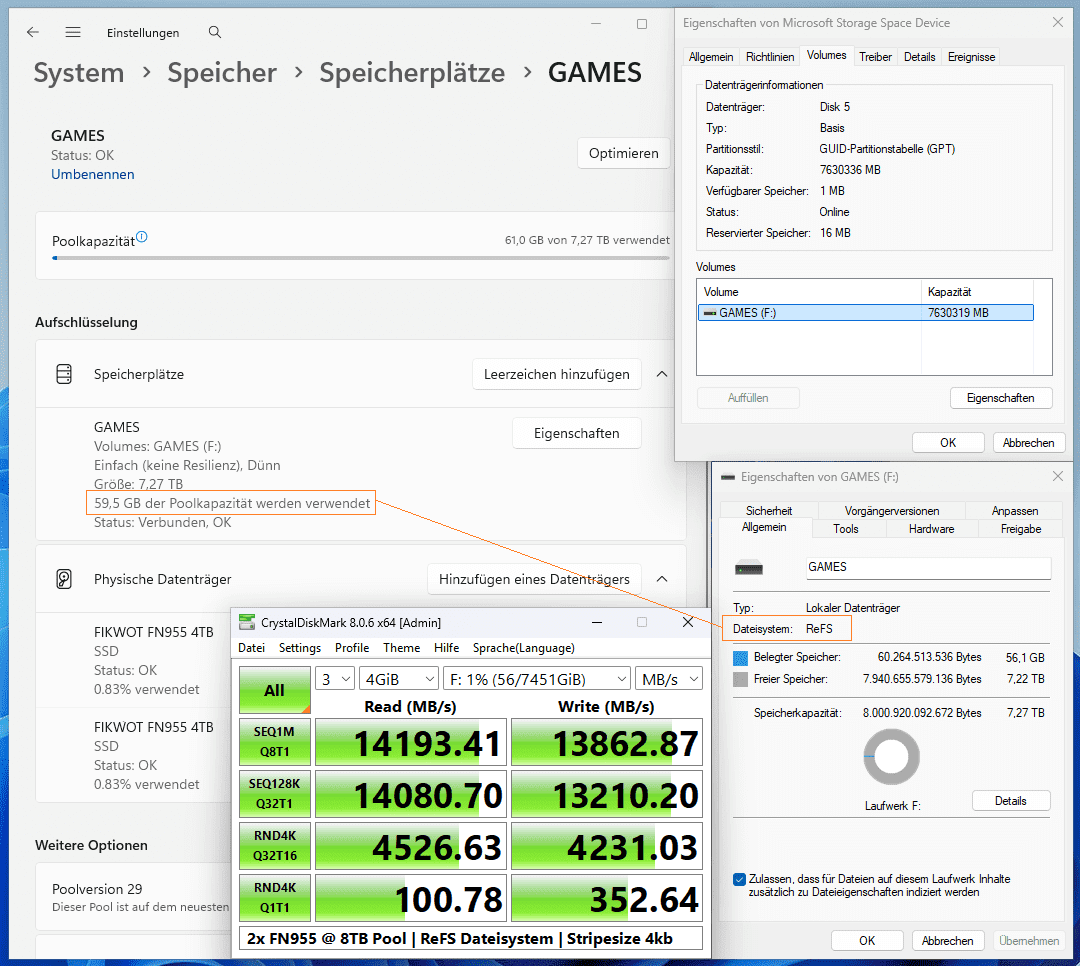Screen dimensions: 1080x966
Task: Open the Hilfe menu in CrystalDiskMark
Action: click(446, 648)
